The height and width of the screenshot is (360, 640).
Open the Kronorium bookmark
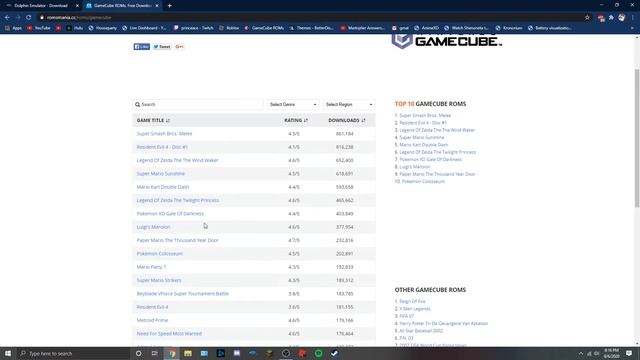pos(509,28)
